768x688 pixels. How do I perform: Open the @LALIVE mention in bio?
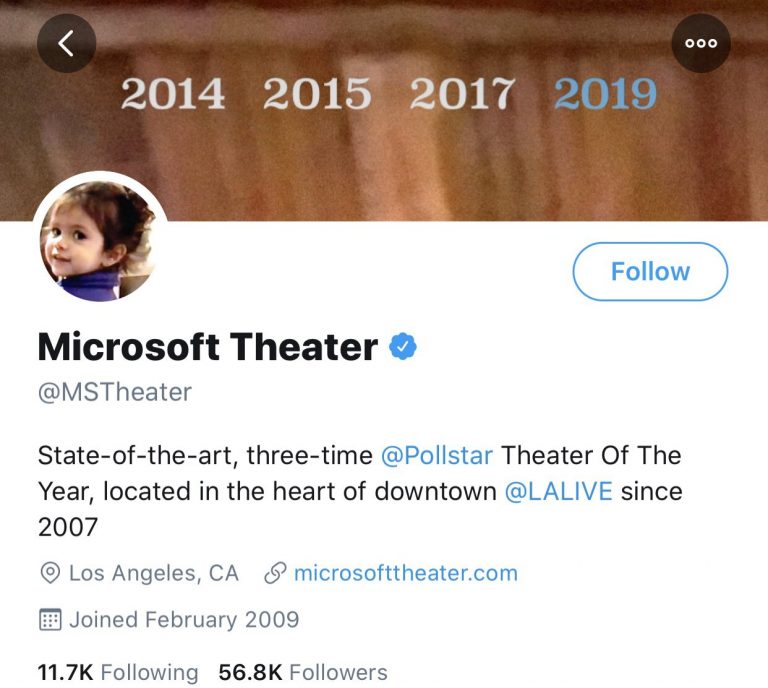tap(559, 492)
